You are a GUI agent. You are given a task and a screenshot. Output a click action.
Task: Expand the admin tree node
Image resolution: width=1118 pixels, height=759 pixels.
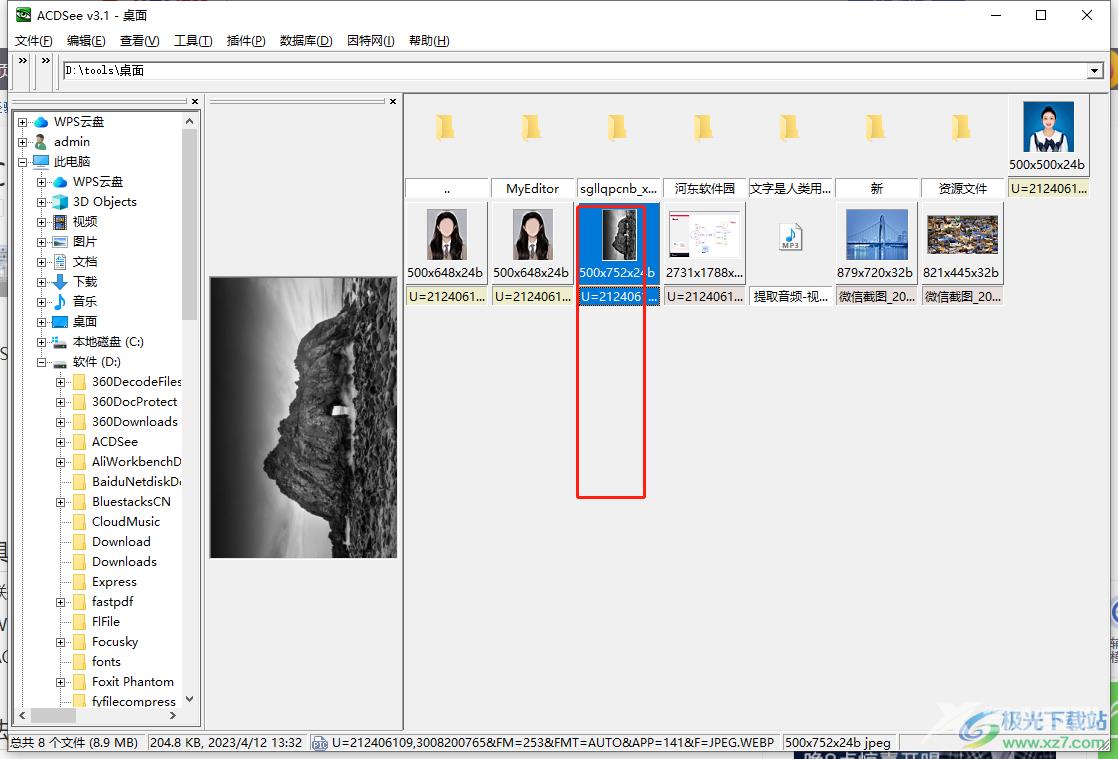point(22,142)
